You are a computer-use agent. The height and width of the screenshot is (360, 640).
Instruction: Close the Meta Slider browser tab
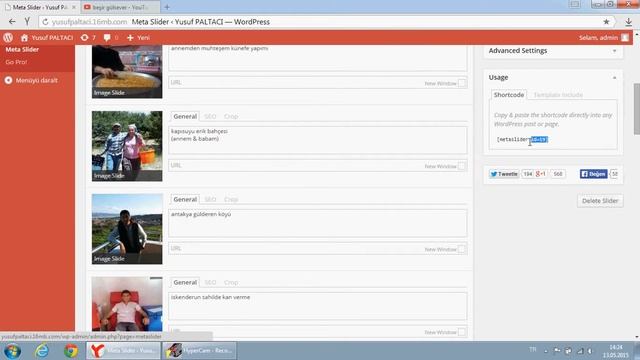point(74,7)
